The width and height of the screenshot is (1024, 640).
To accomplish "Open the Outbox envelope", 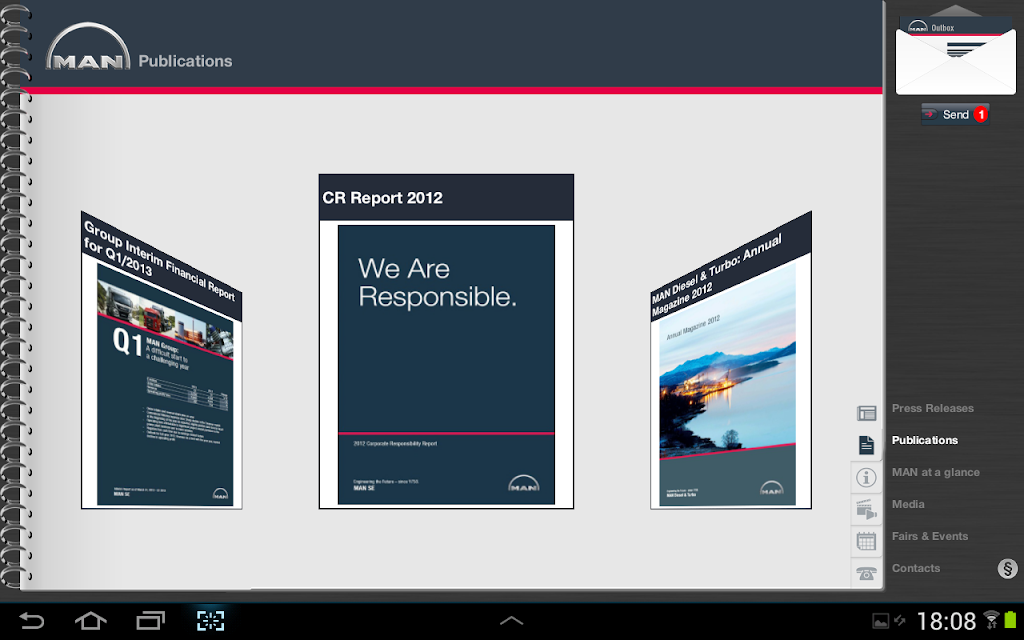I will pos(955,57).
